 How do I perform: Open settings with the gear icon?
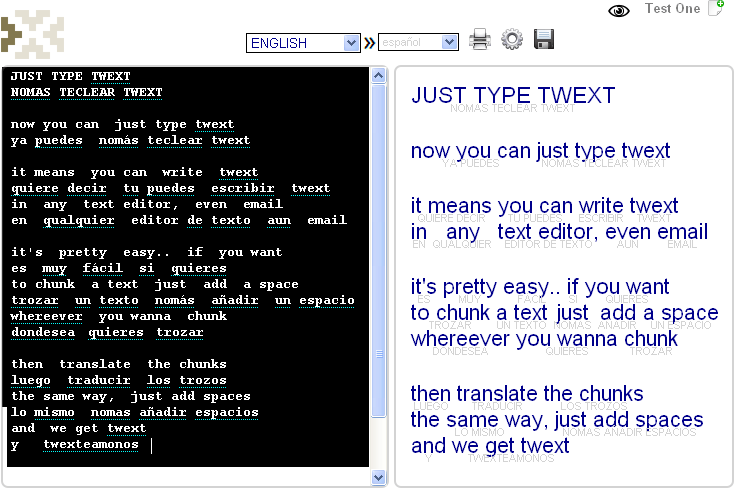(512, 40)
